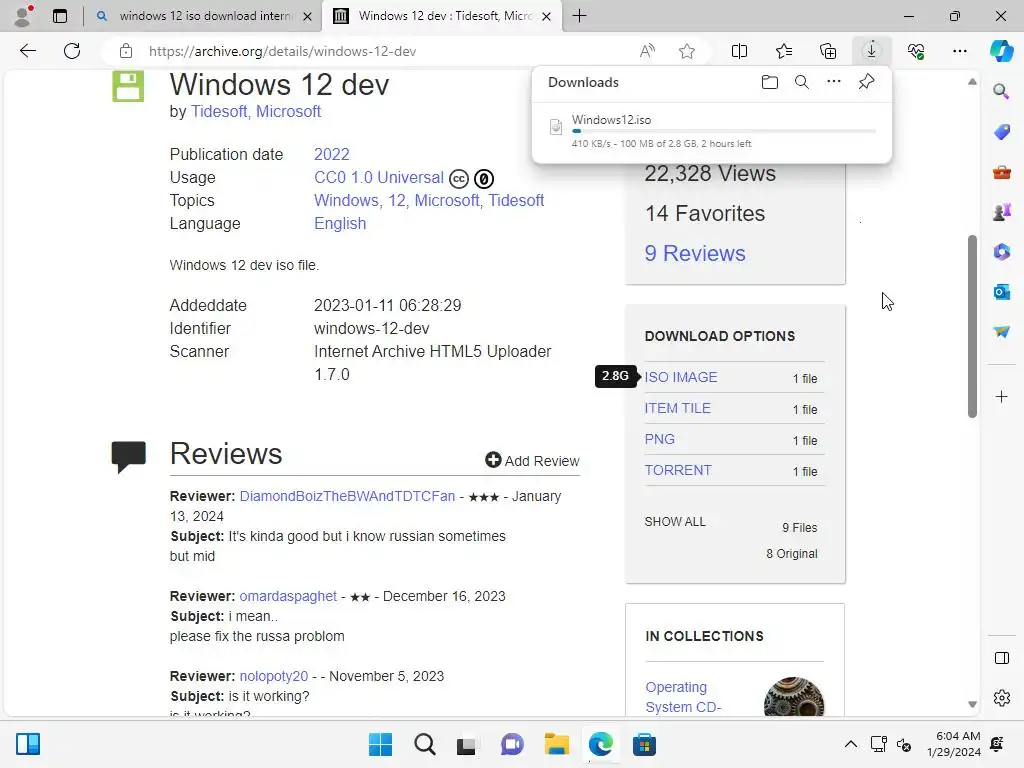View site information lock icon
This screenshot has width=1024, height=768.
(x=126, y=51)
